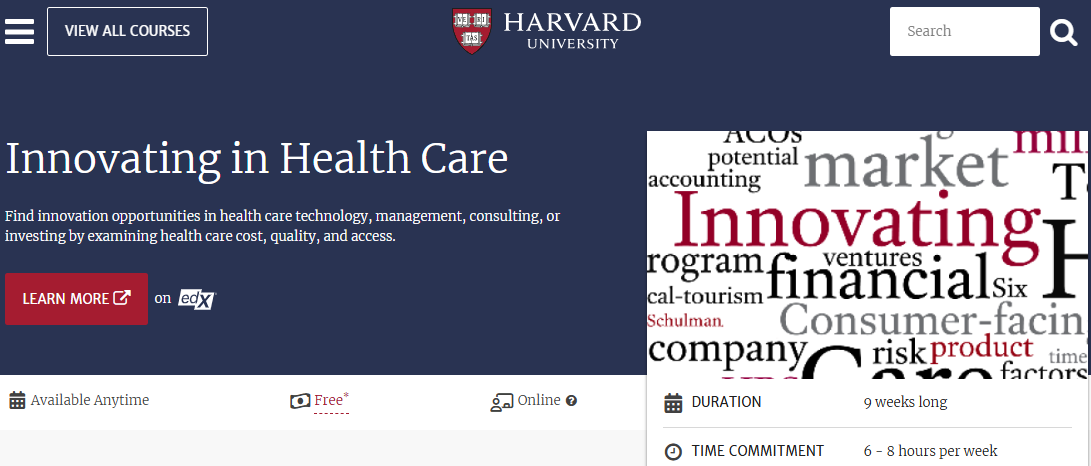The image size is (1091, 466).
Task: Go to the Harvard University shield logo
Action: coord(472,31)
